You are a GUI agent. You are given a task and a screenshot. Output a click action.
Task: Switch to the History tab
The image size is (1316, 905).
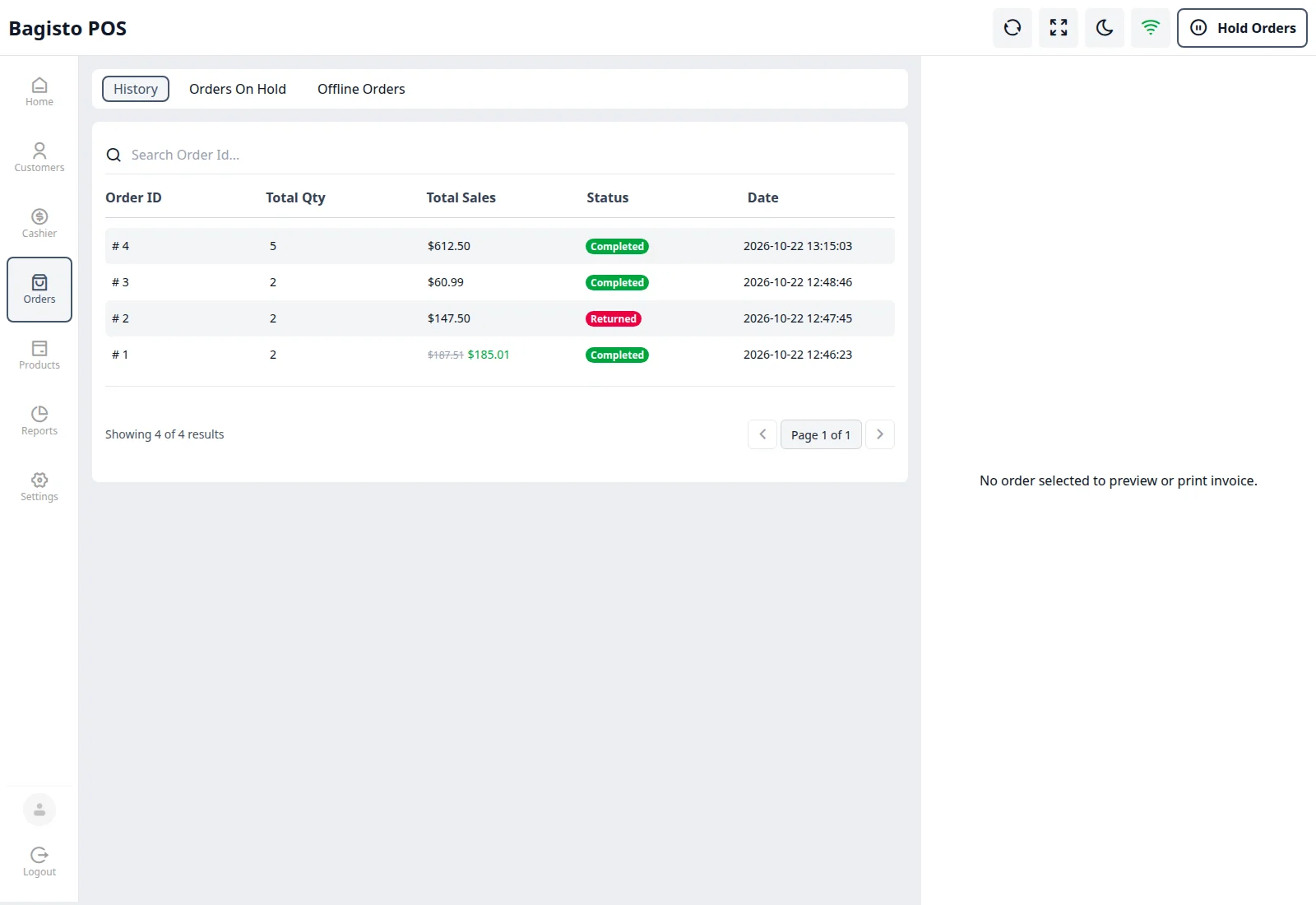(136, 89)
